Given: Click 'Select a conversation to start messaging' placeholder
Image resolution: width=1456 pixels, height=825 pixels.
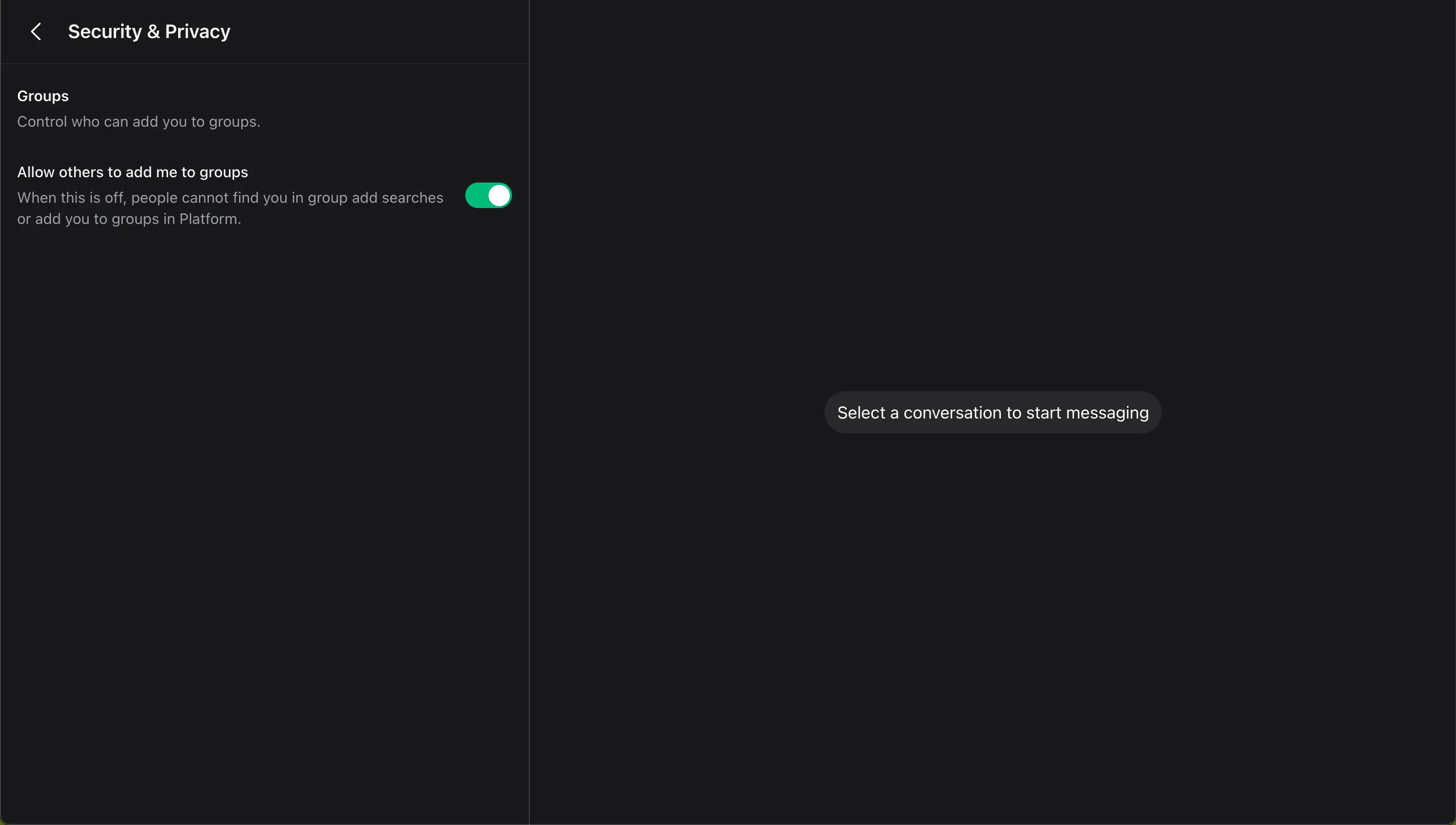Looking at the screenshot, I should point(993,412).
